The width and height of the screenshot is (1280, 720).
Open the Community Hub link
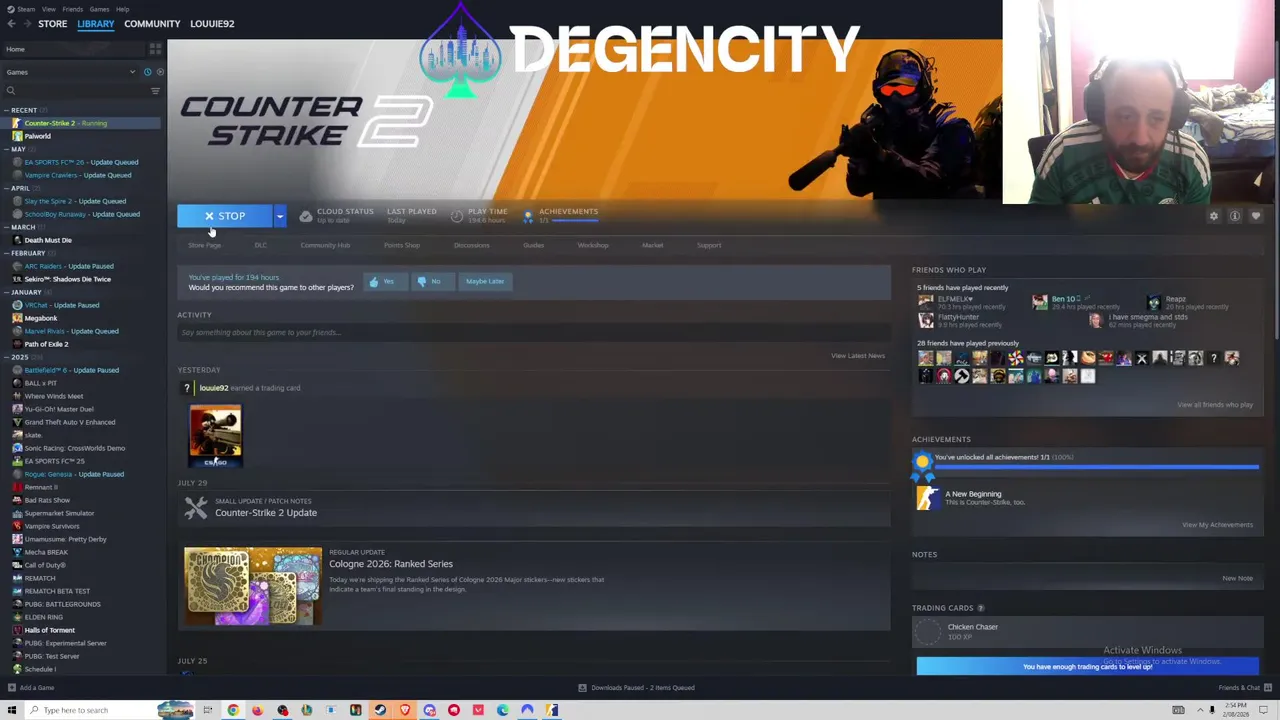click(x=325, y=245)
